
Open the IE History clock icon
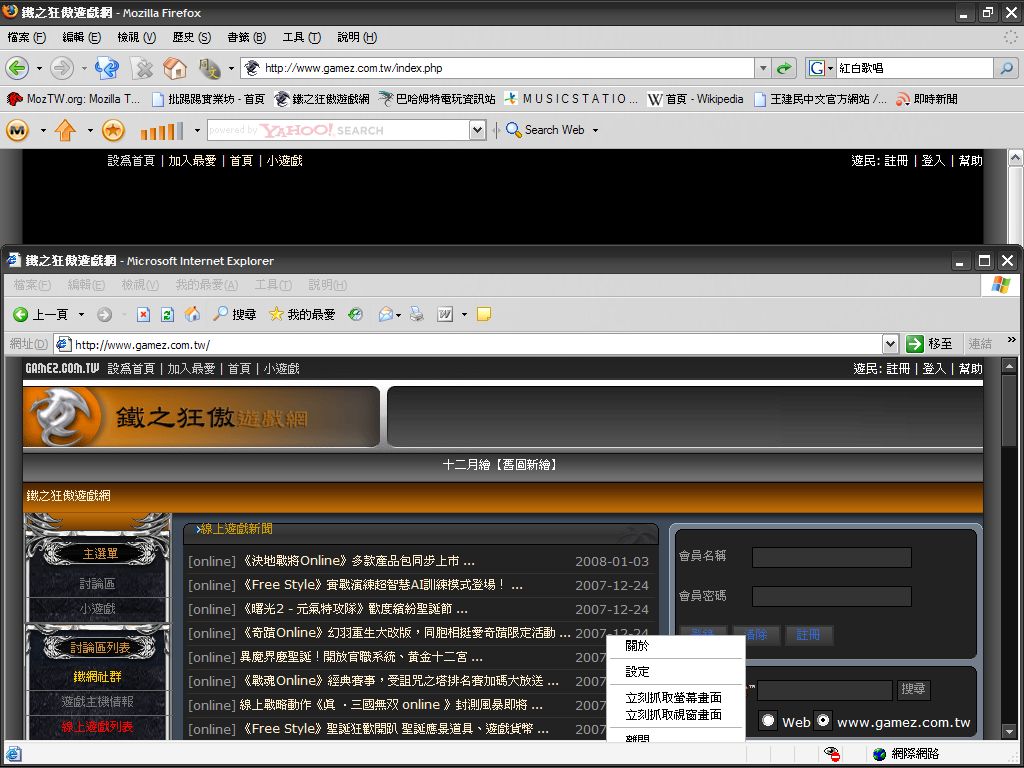tap(355, 314)
